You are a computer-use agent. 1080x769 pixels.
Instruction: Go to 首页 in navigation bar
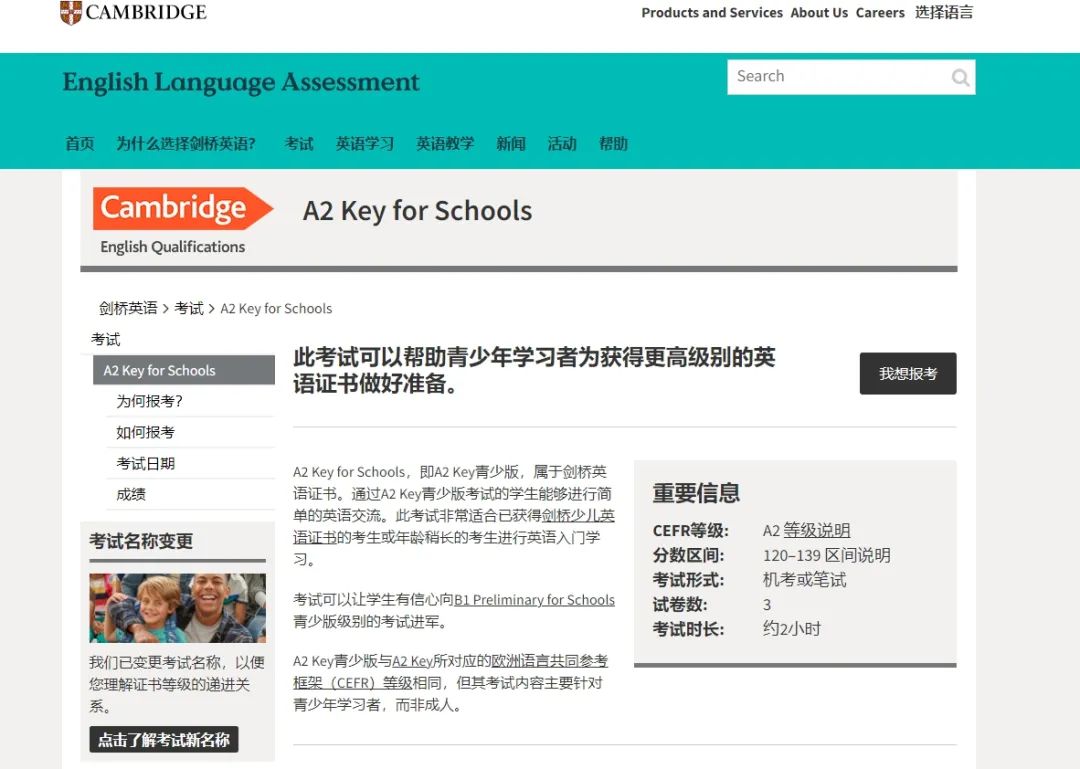click(x=79, y=143)
